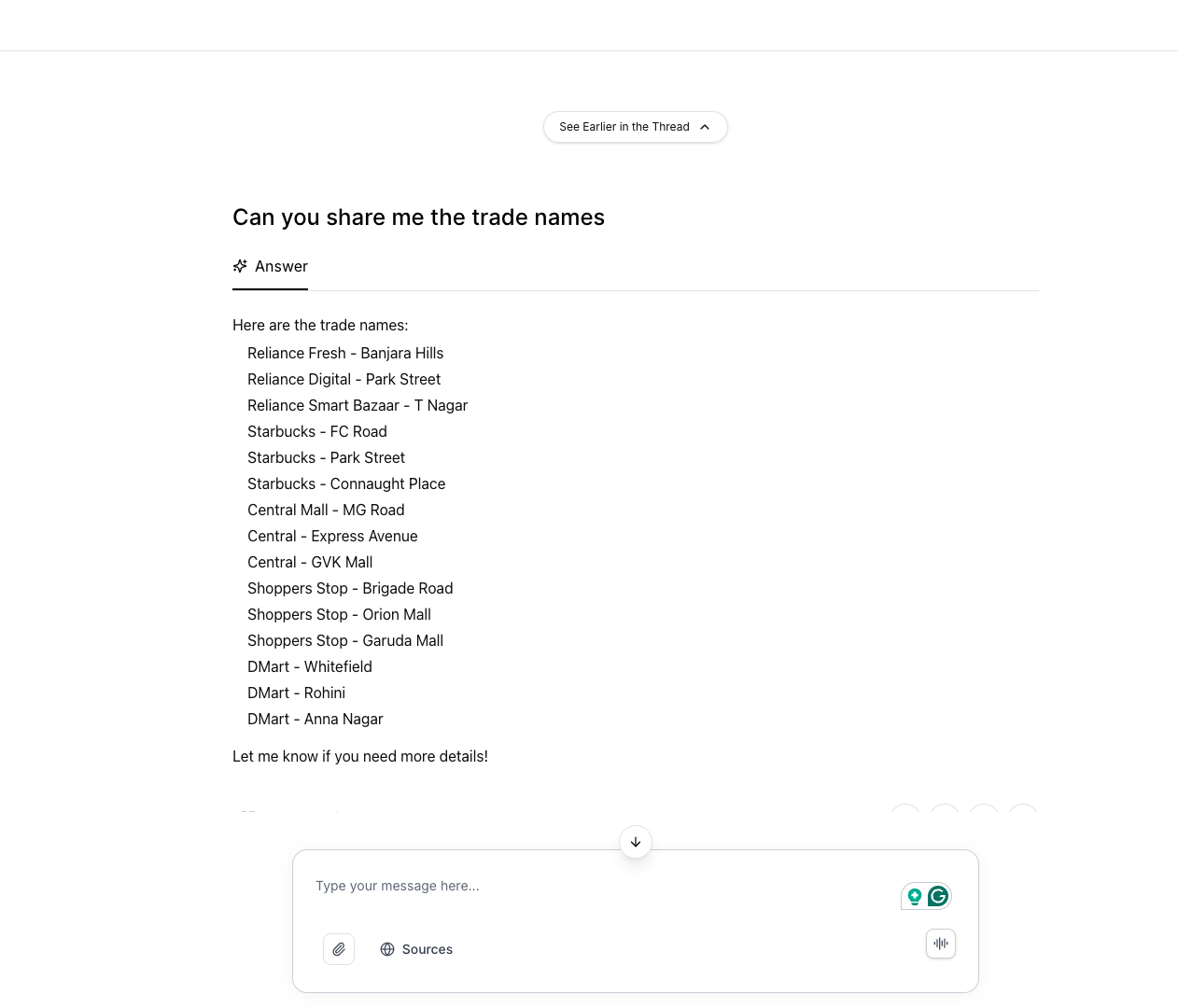
Task: Click the green lightbulb suggestion icon
Action: click(x=915, y=896)
